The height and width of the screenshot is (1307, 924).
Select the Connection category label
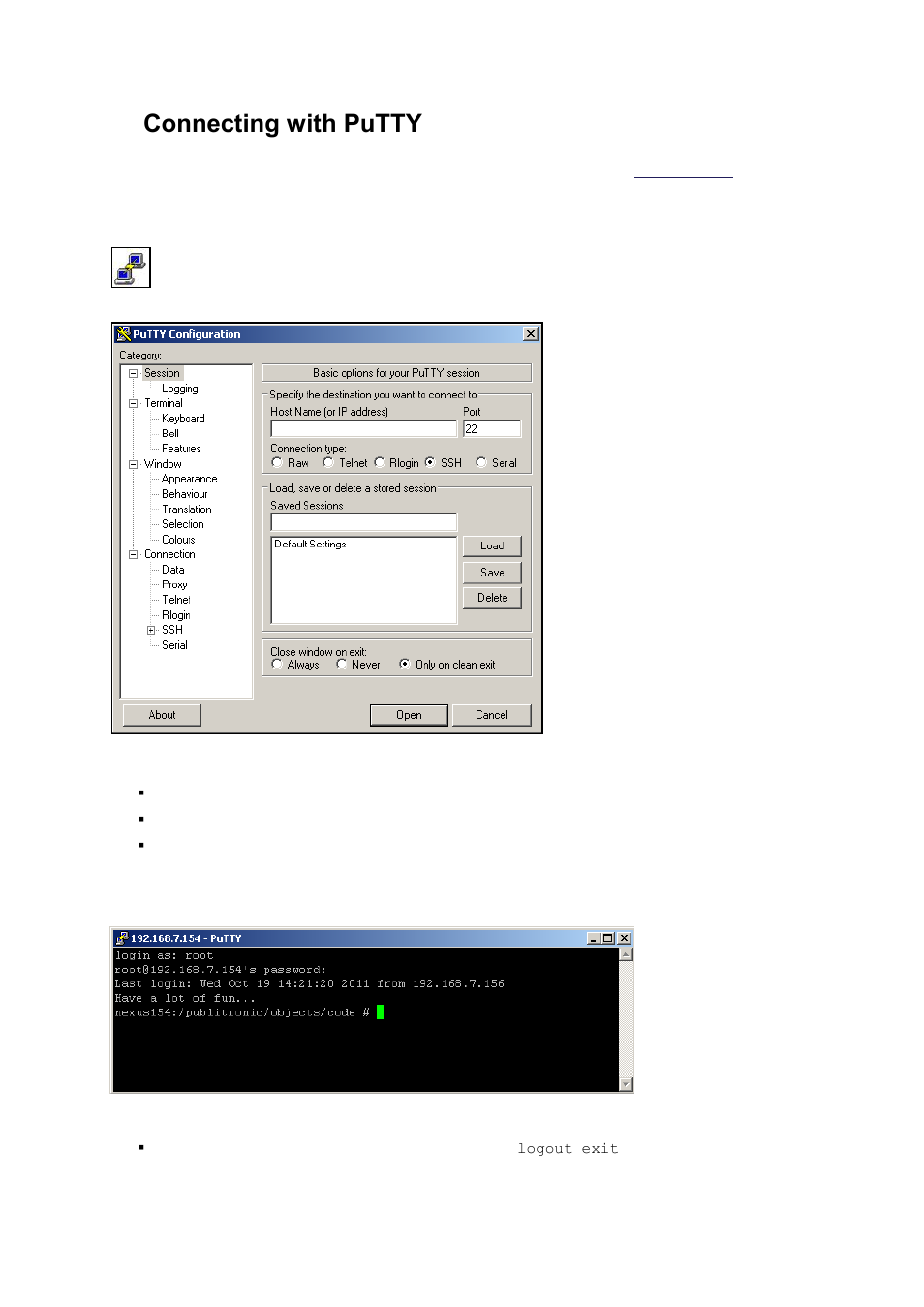tap(169, 554)
